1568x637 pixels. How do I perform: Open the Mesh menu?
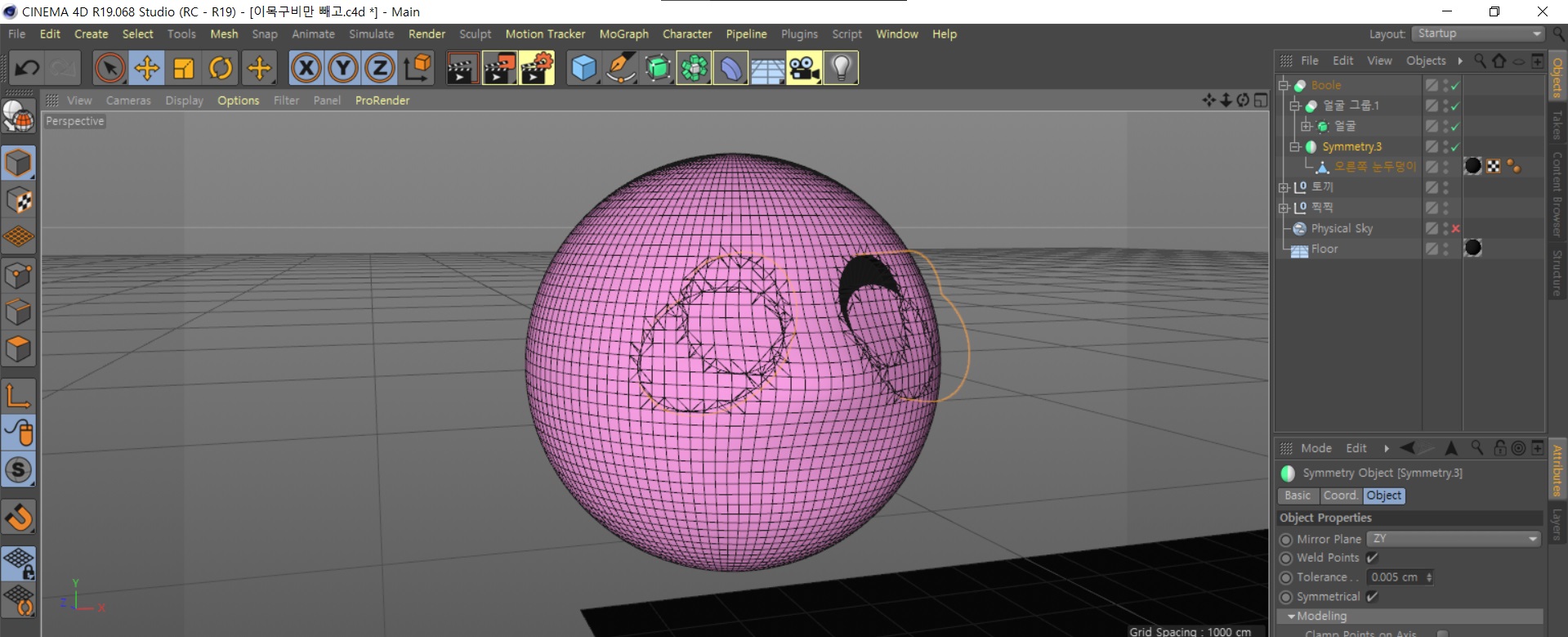[224, 34]
